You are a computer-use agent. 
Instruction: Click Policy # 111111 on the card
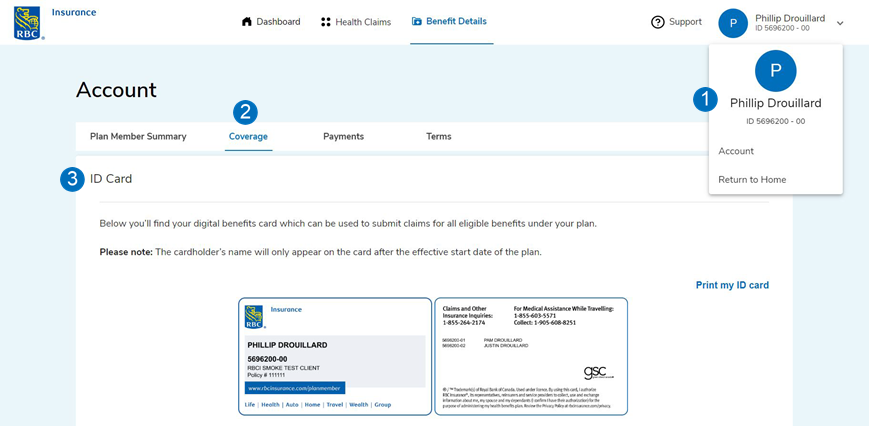(265, 375)
